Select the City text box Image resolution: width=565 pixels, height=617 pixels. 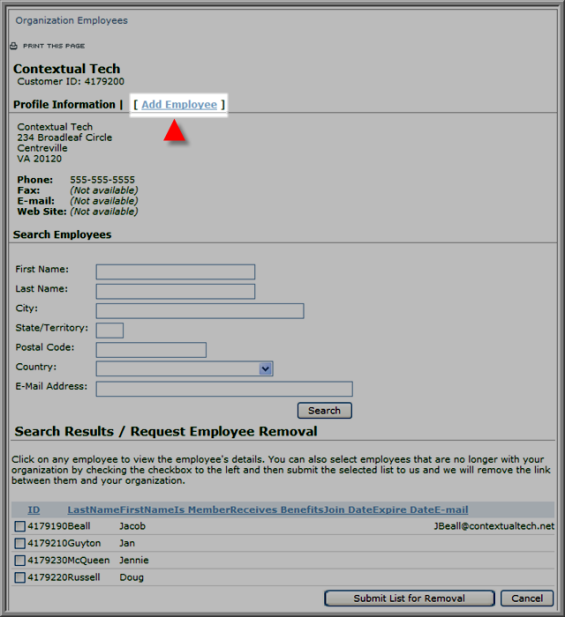(x=200, y=311)
